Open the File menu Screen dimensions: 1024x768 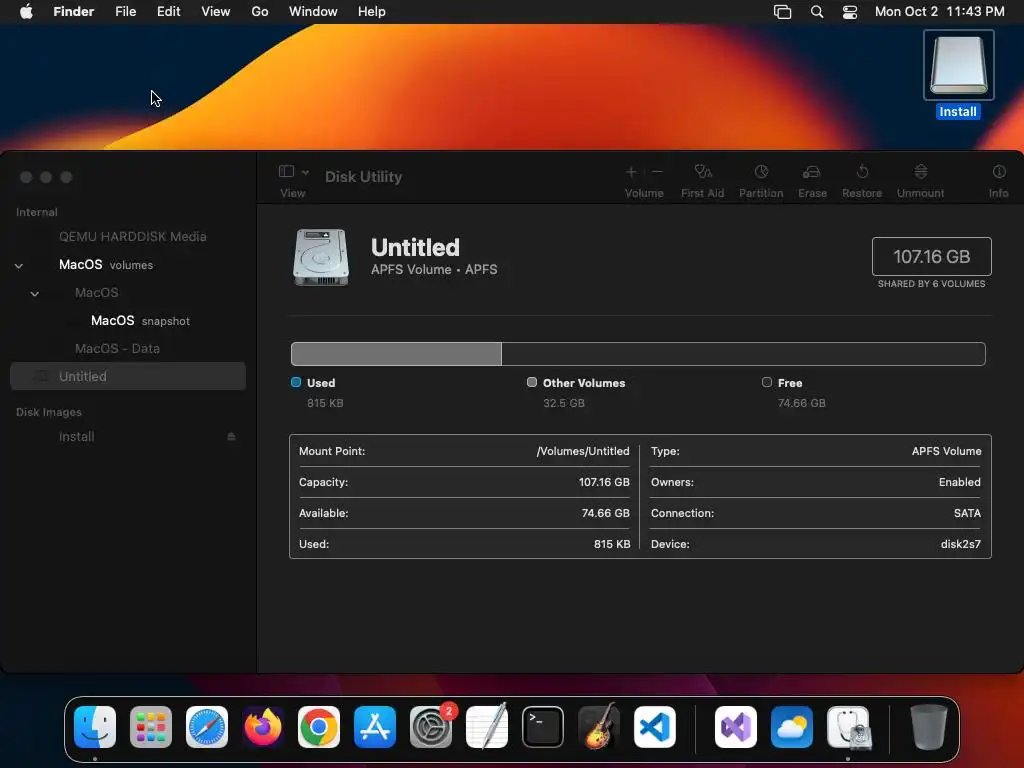pyautogui.click(x=125, y=12)
